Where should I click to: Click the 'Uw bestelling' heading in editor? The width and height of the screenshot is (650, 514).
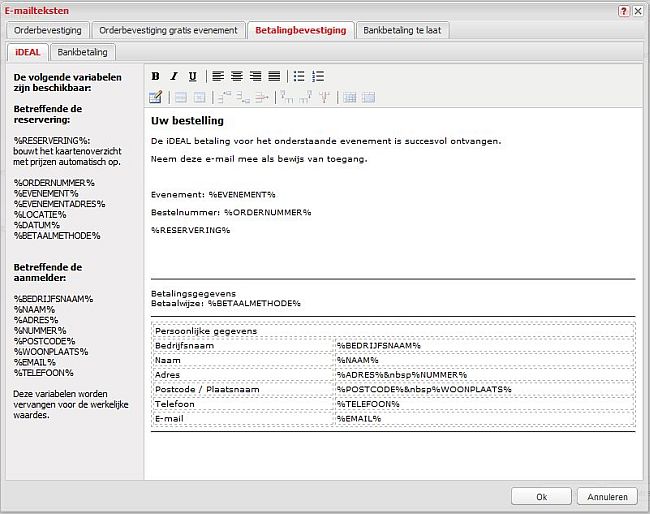tap(187, 121)
